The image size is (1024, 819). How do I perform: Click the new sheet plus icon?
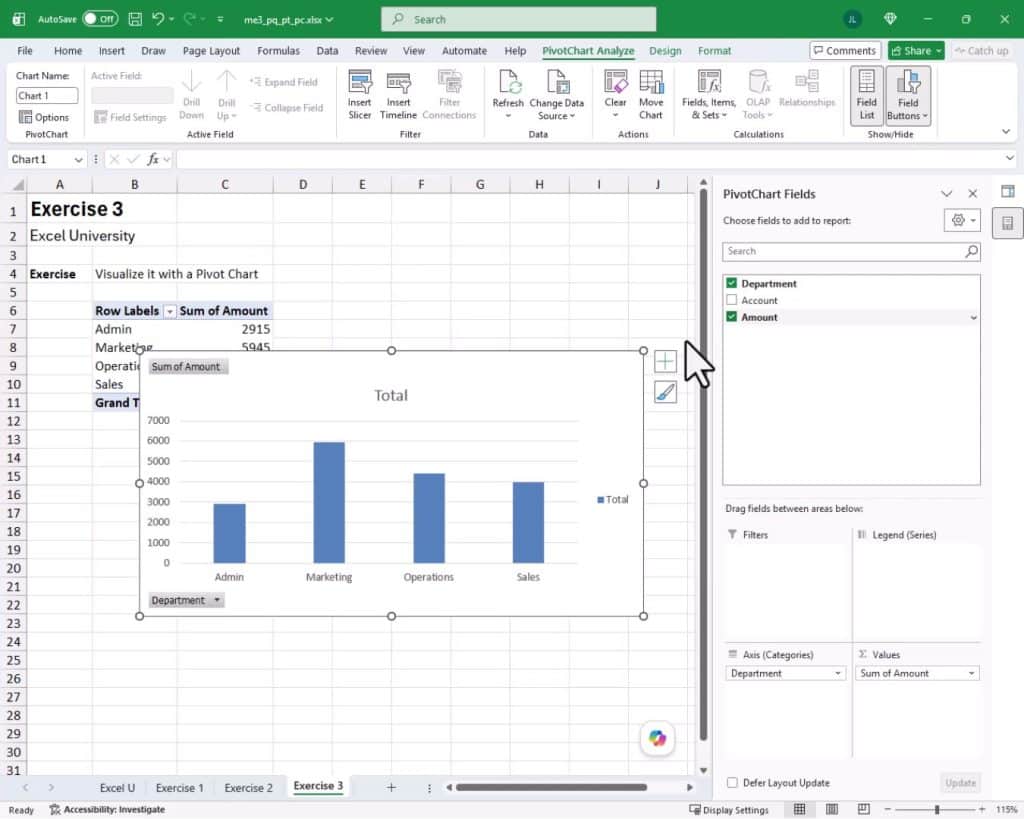pyautogui.click(x=391, y=788)
